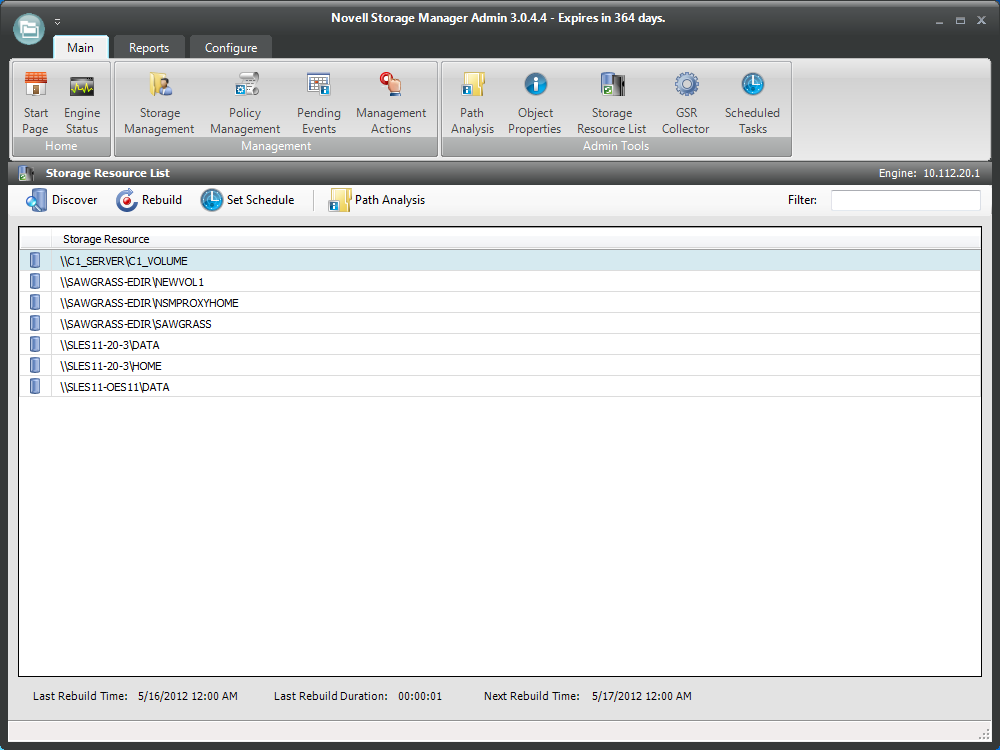
Task: Switch to the Main tab
Action: [80, 48]
